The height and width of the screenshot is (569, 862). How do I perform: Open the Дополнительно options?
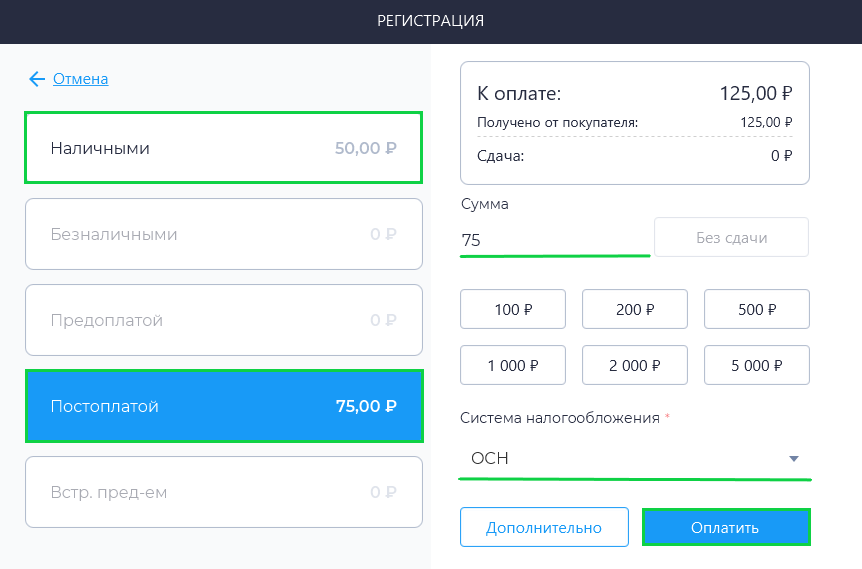point(544,527)
